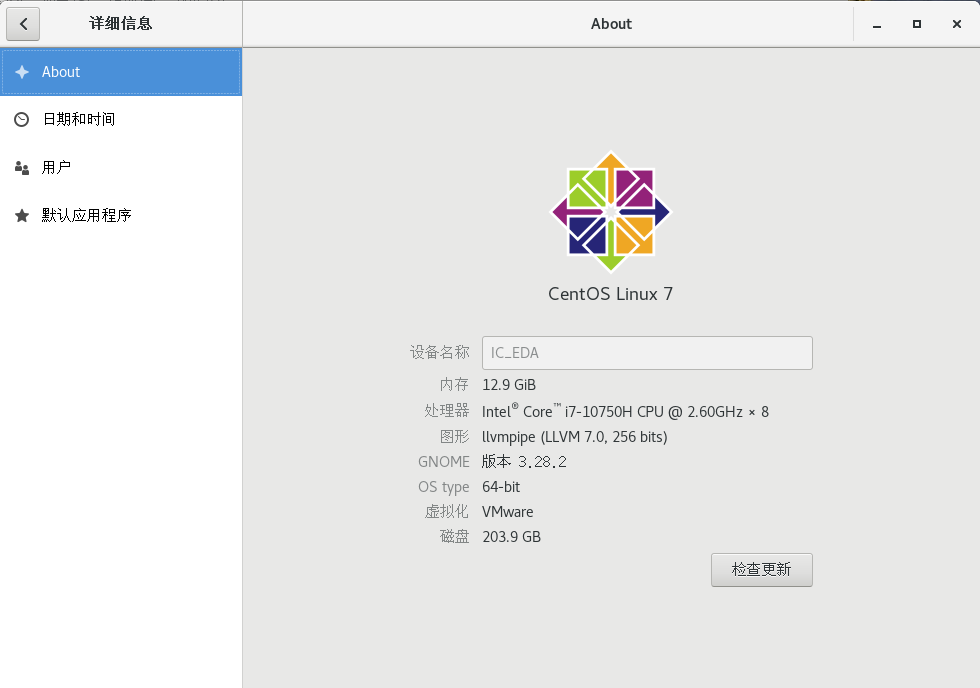Click the window maximize button
This screenshot has height=688, width=980.
click(x=916, y=23)
